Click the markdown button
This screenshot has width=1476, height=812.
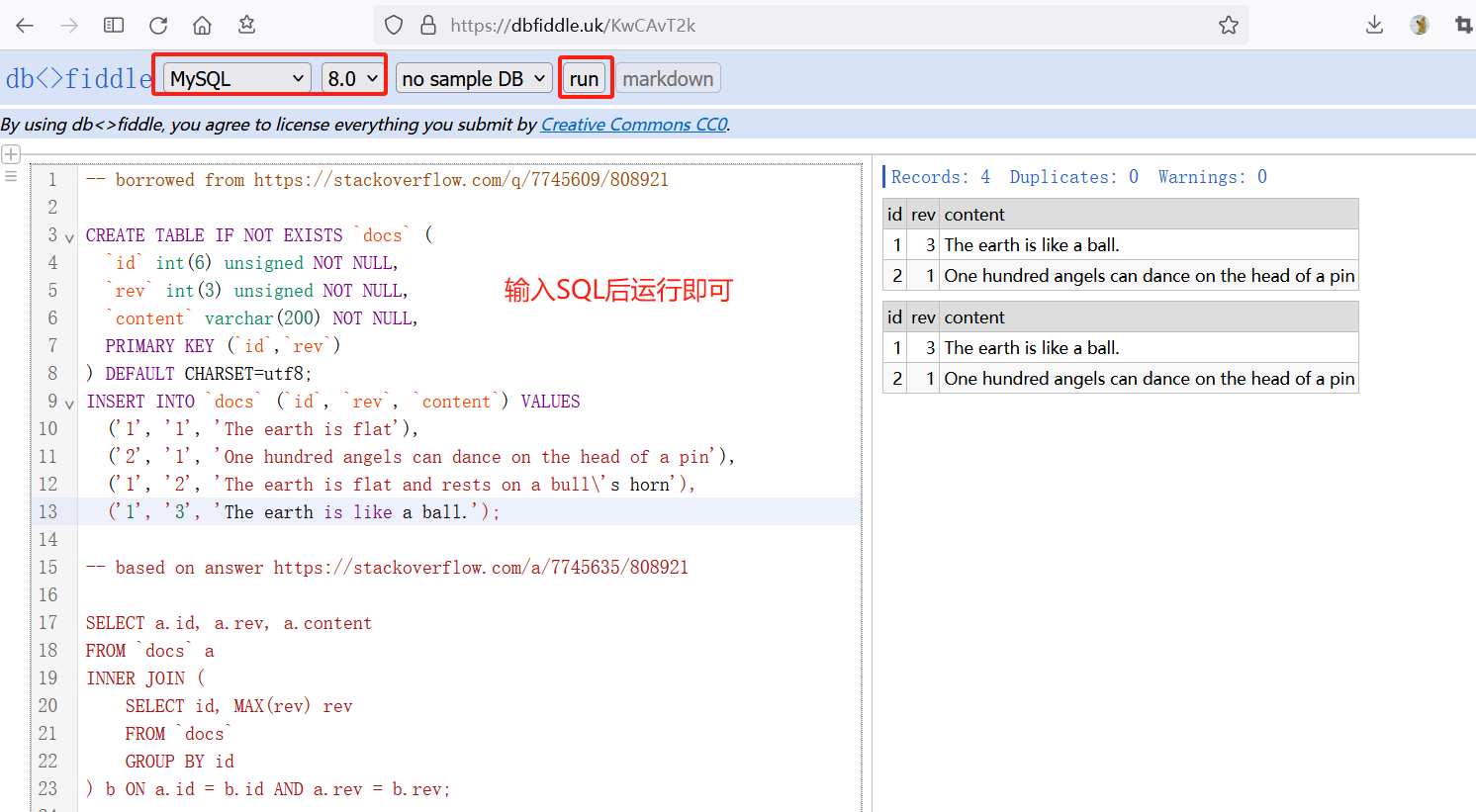(668, 78)
